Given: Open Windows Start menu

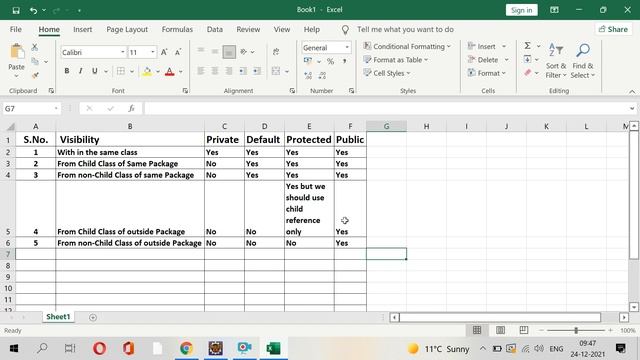Looking at the screenshot, I should click(x=14, y=349).
